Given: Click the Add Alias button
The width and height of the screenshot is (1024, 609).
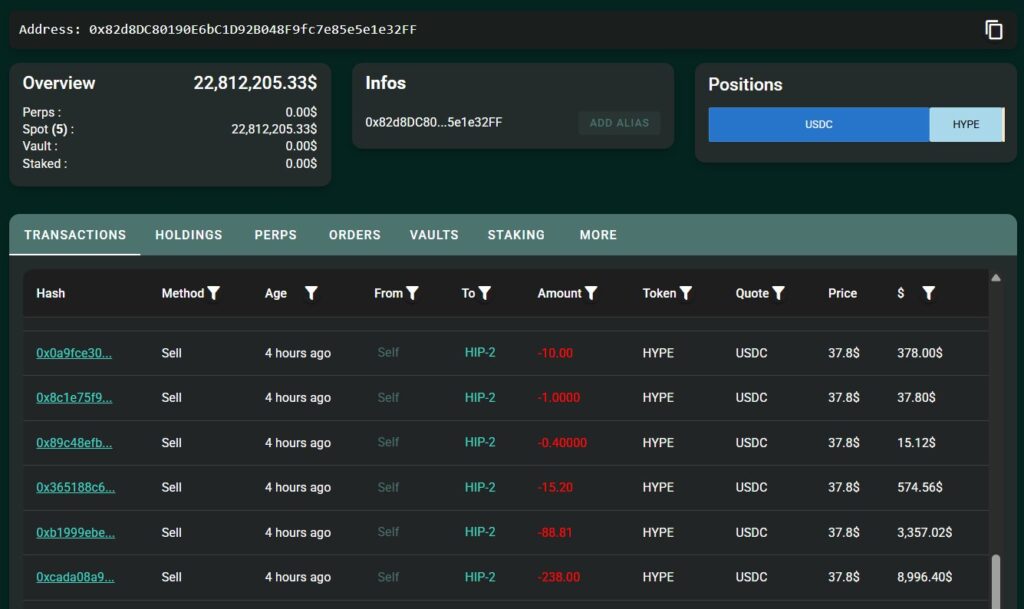Looking at the screenshot, I should click(x=619, y=123).
